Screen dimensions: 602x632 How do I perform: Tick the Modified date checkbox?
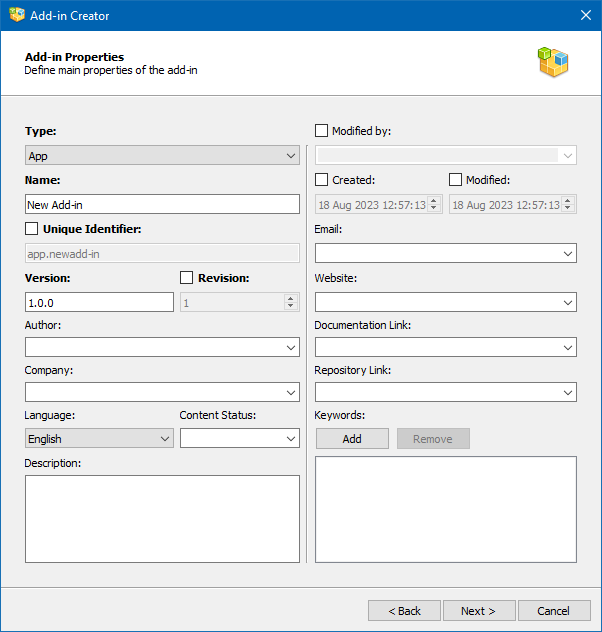coord(456,180)
